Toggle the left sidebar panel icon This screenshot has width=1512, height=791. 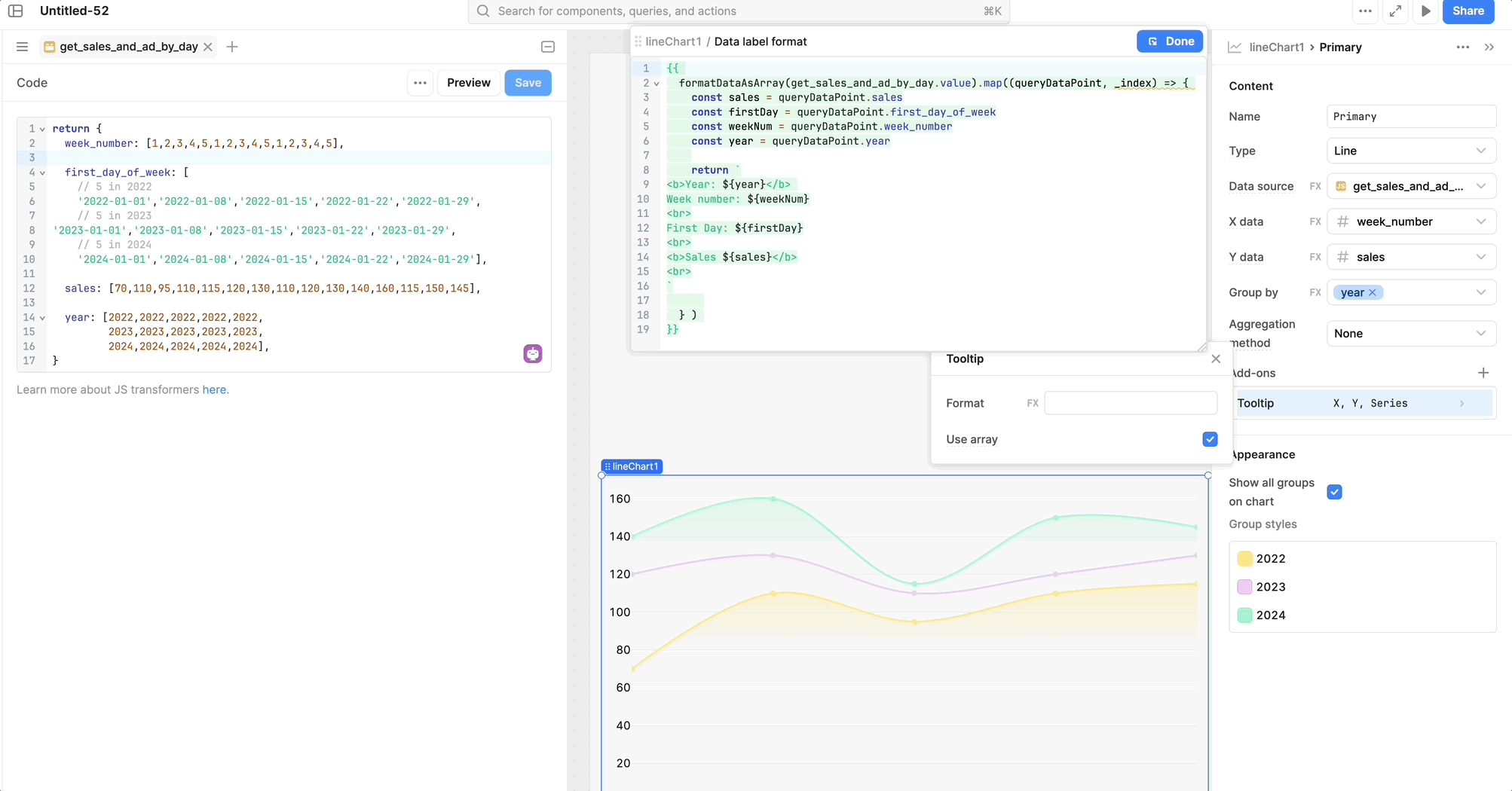point(15,11)
